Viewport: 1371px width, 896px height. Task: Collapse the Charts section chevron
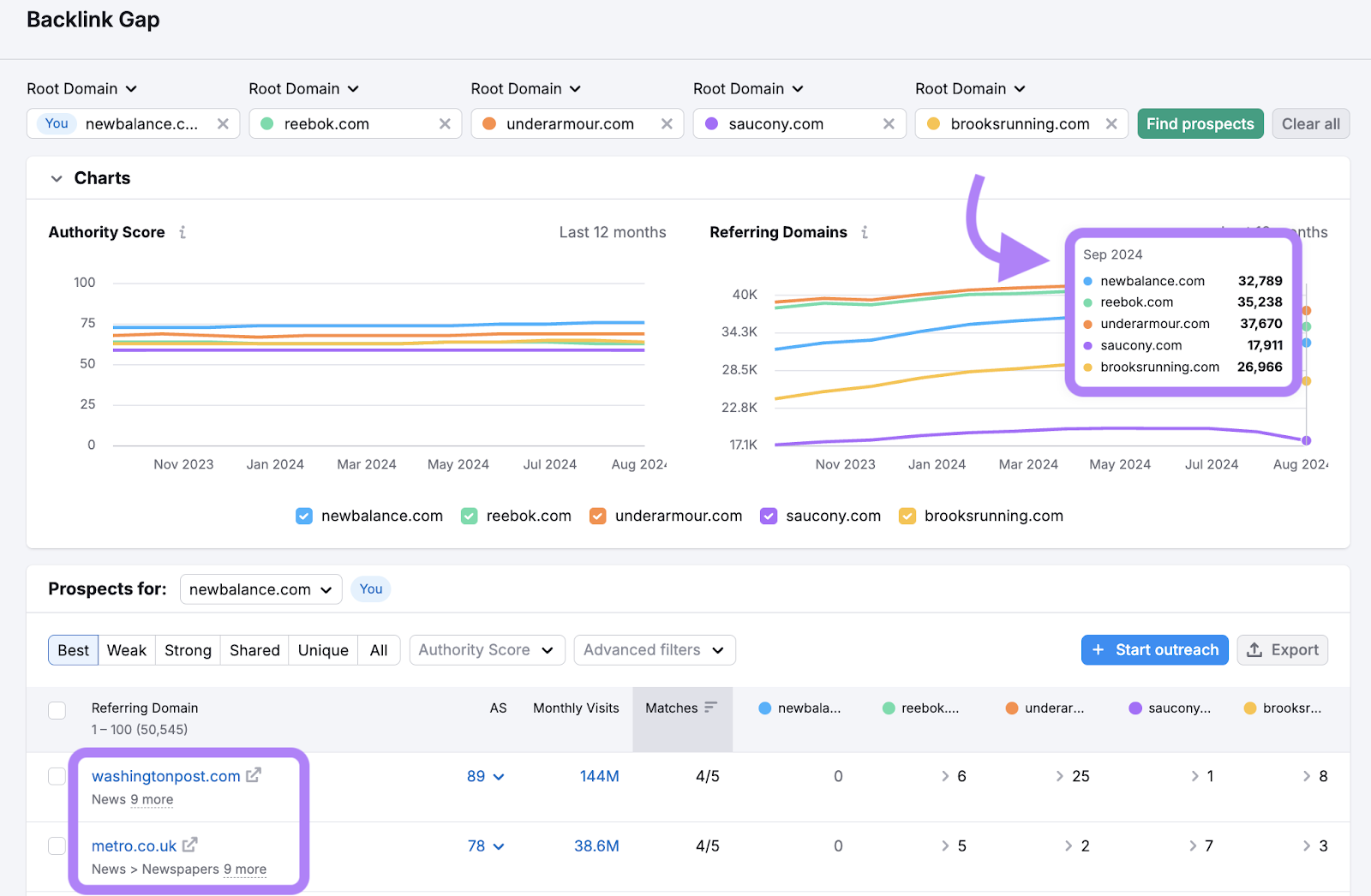pyautogui.click(x=57, y=178)
